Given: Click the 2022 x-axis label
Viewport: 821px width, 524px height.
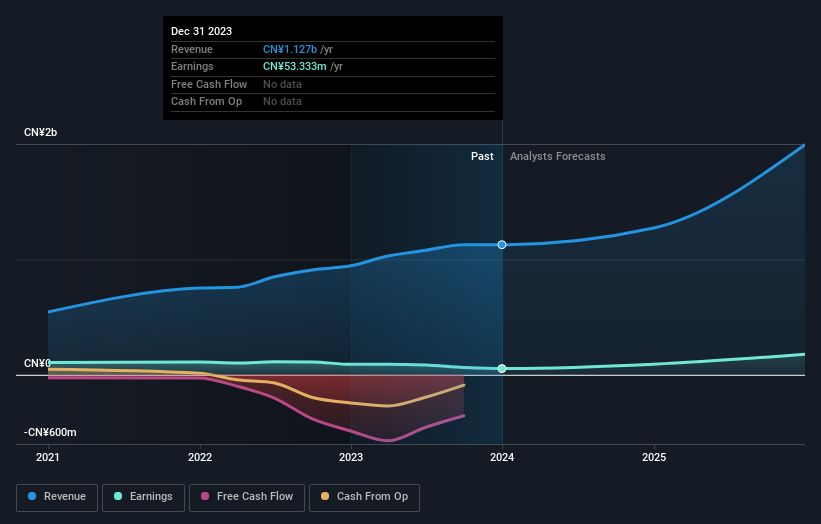Looking at the screenshot, I should [x=200, y=458].
